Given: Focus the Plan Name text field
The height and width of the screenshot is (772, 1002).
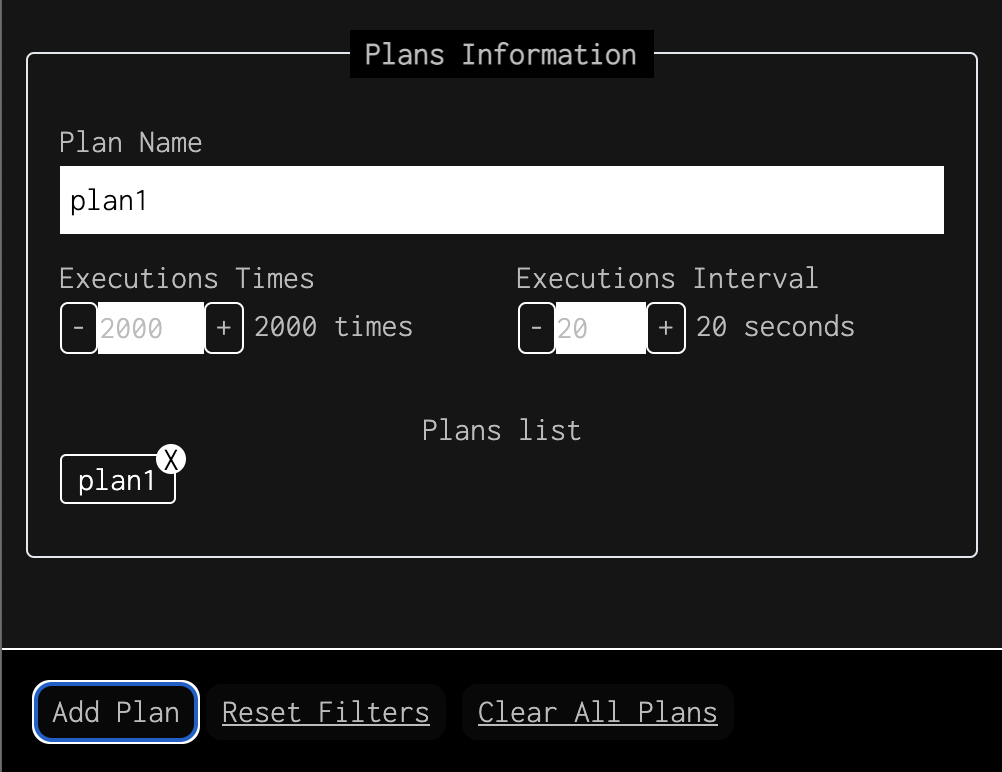Looking at the screenshot, I should (502, 200).
